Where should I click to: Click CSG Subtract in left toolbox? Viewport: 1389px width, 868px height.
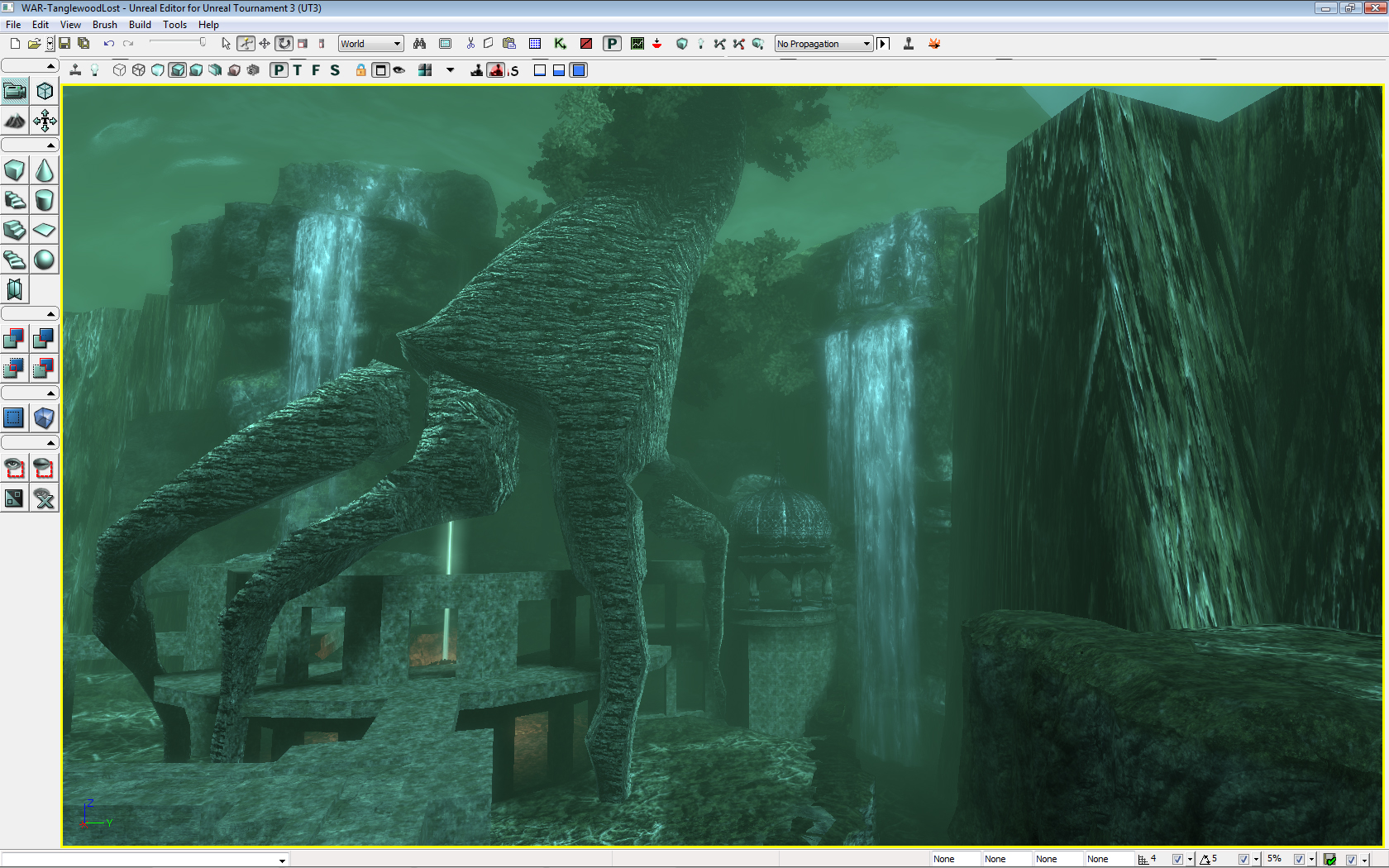[x=45, y=338]
